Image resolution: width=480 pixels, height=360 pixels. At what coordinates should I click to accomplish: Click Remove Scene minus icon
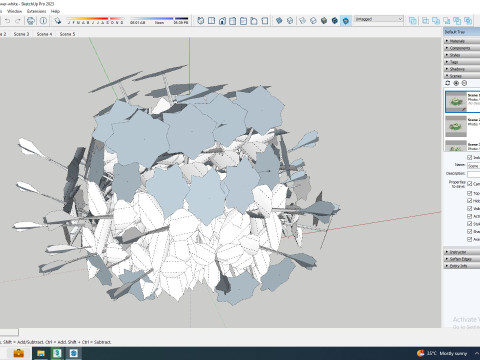[464, 83]
